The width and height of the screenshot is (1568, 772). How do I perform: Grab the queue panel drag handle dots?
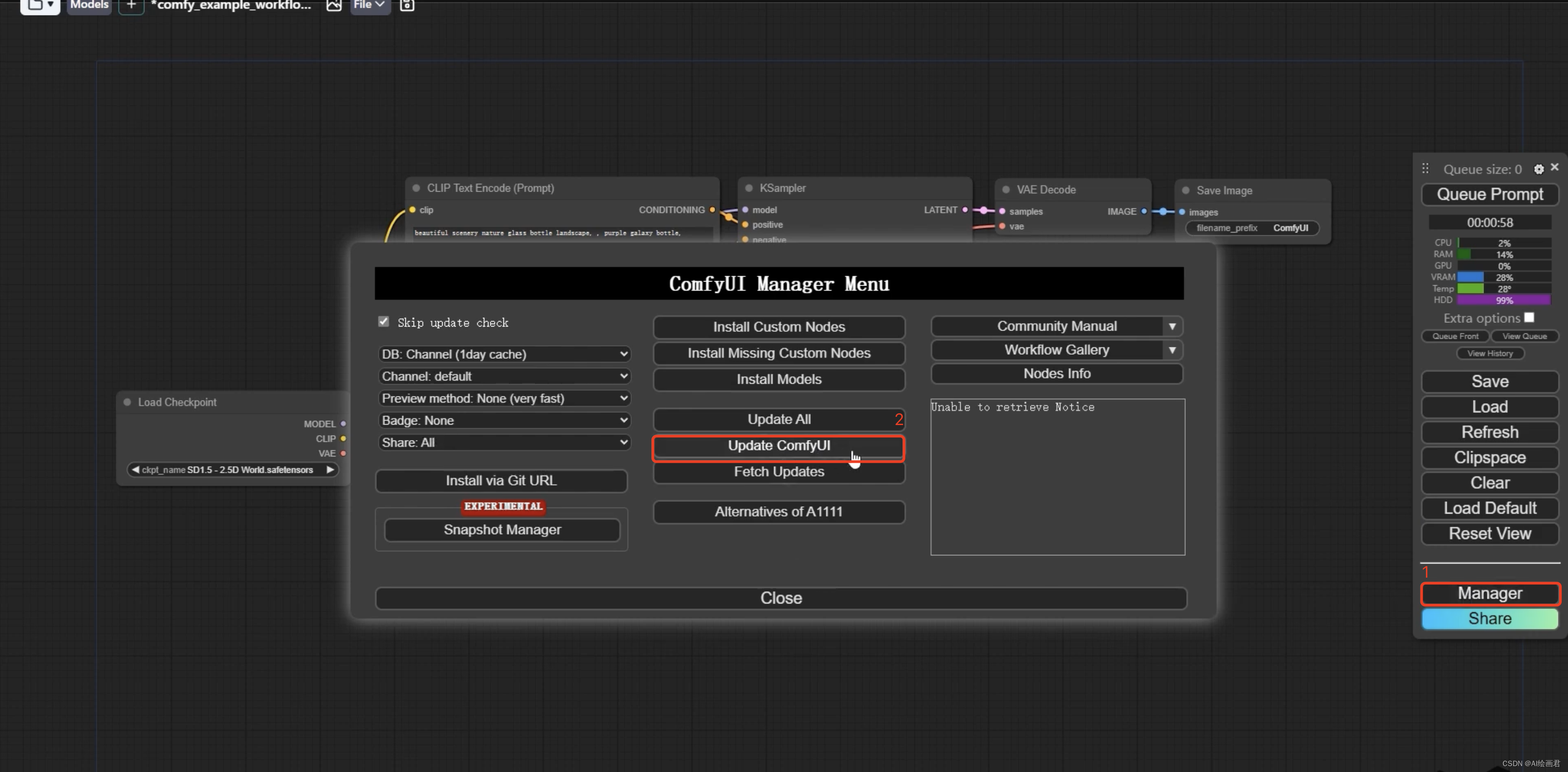pyautogui.click(x=1425, y=168)
